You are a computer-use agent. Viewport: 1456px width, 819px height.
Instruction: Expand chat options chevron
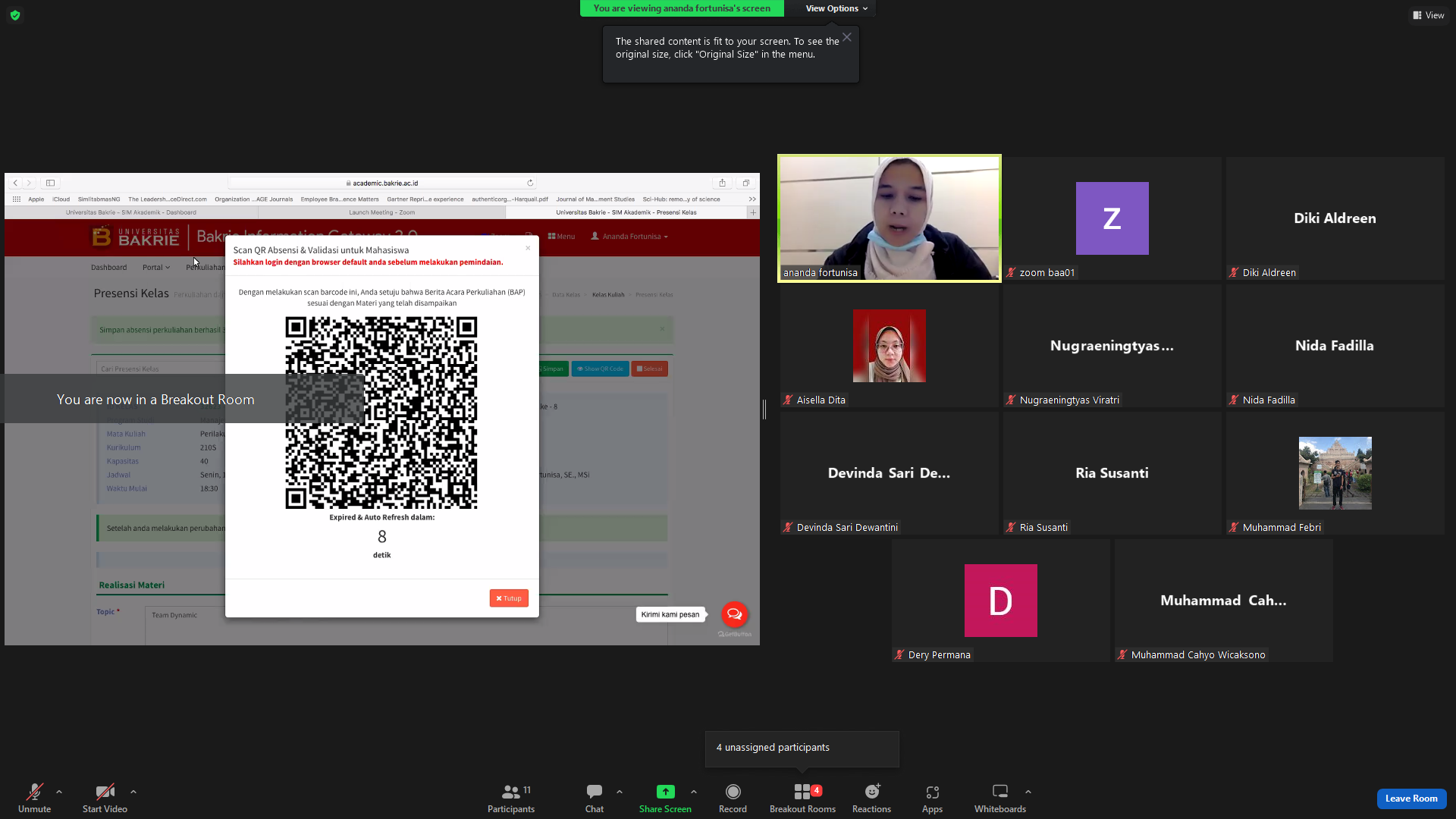[x=620, y=792]
